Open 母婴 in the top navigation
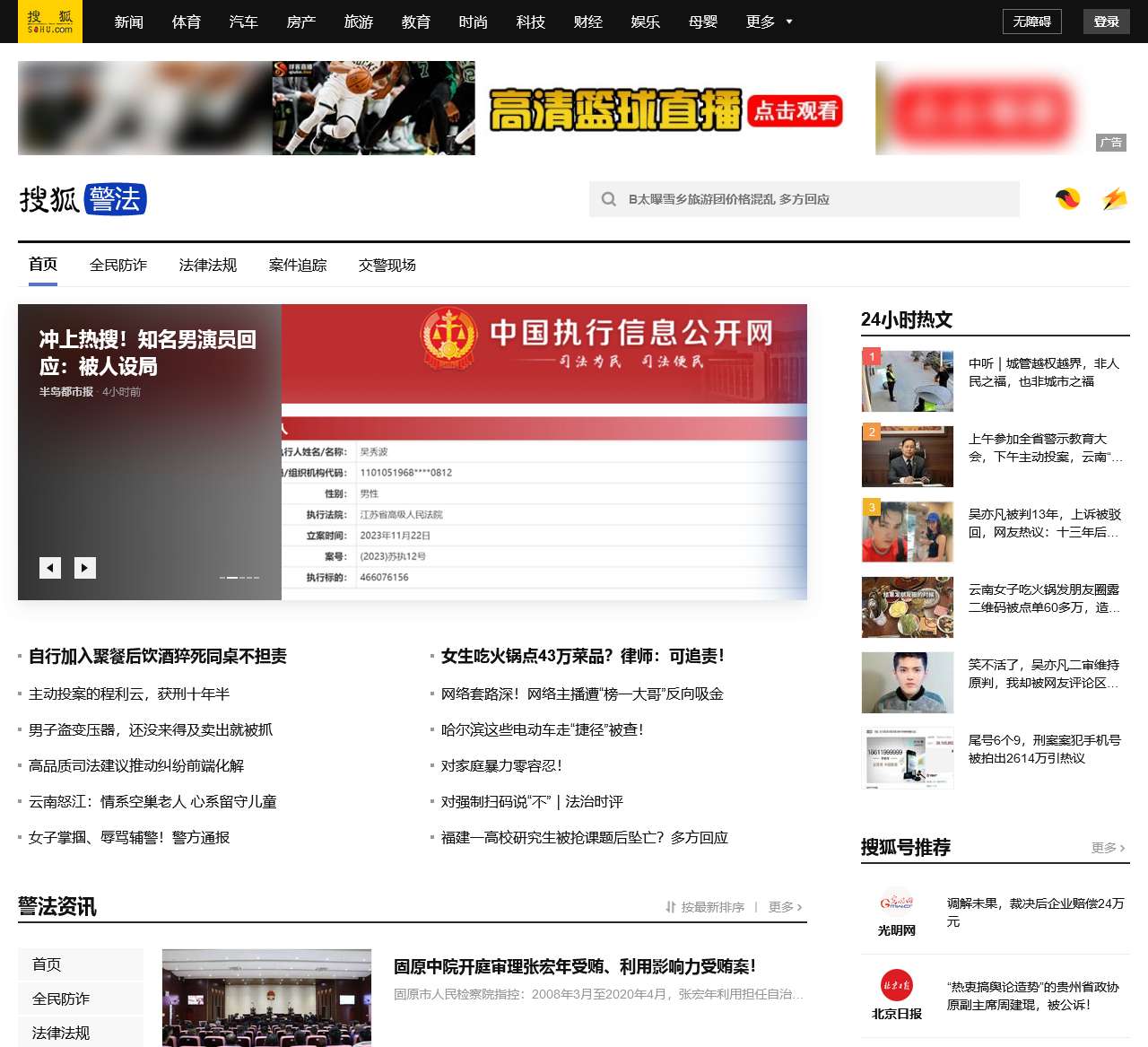The height and width of the screenshot is (1047, 1148). click(703, 22)
